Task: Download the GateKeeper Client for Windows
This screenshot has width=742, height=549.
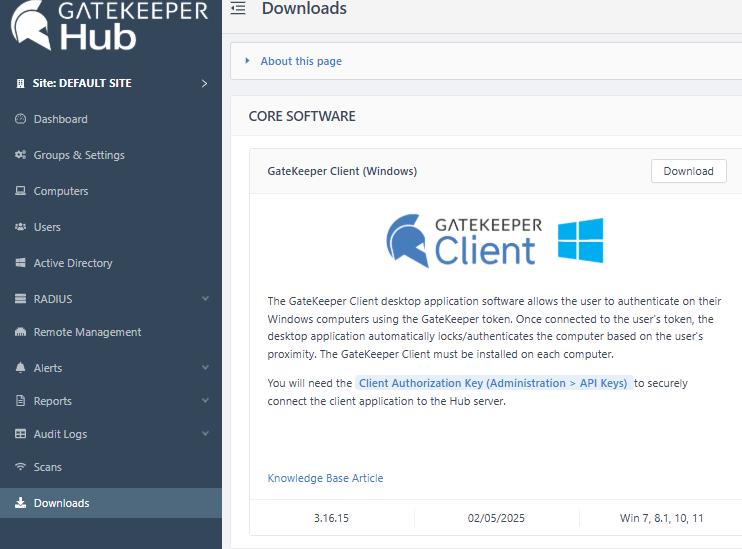Action: [689, 171]
